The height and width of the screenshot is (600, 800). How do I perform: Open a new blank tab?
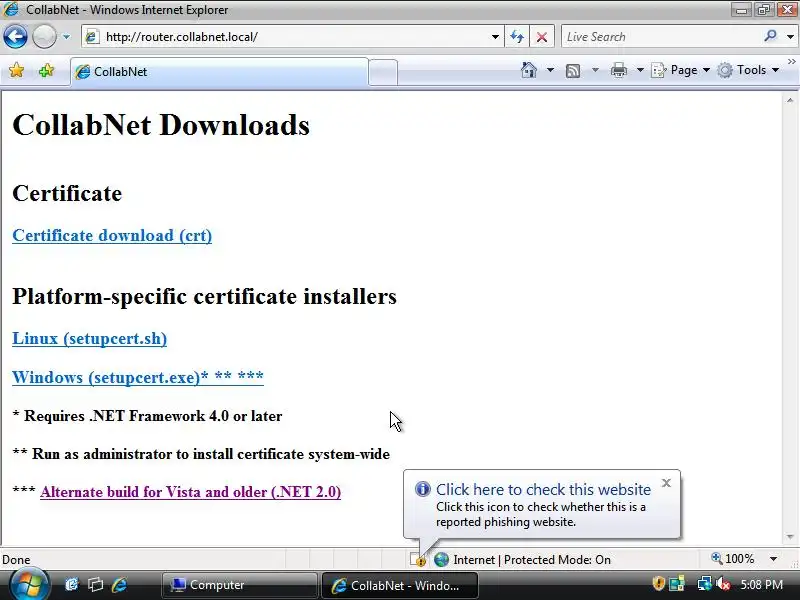point(383,72)
